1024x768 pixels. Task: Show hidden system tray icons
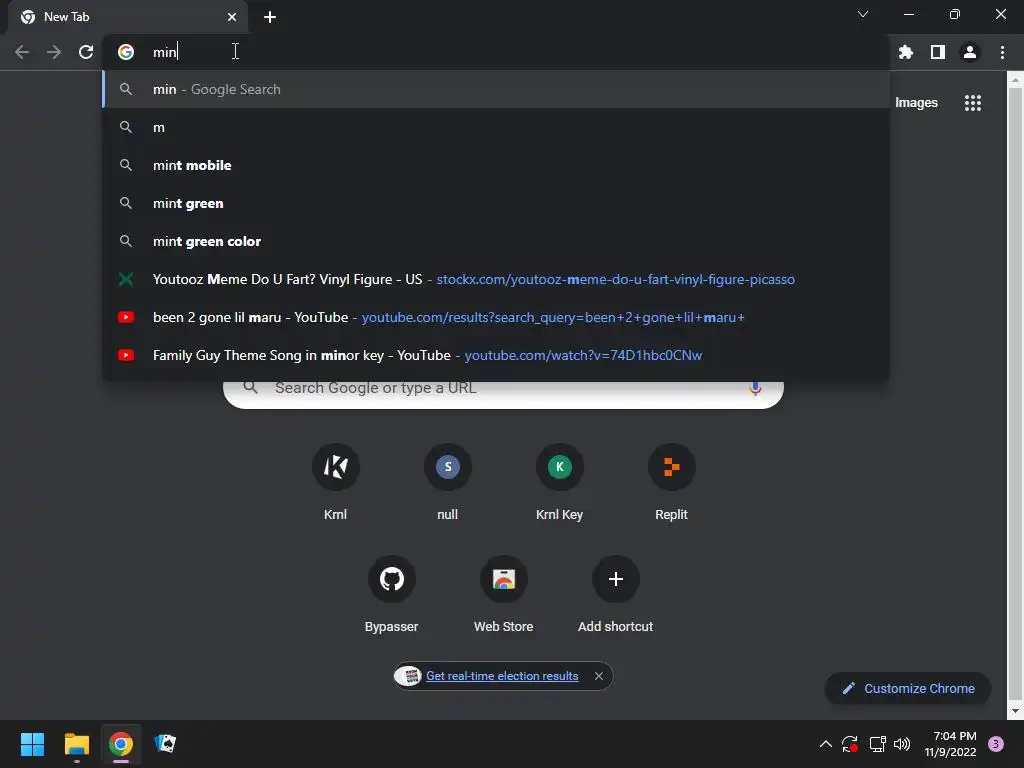tap(825, 744)
